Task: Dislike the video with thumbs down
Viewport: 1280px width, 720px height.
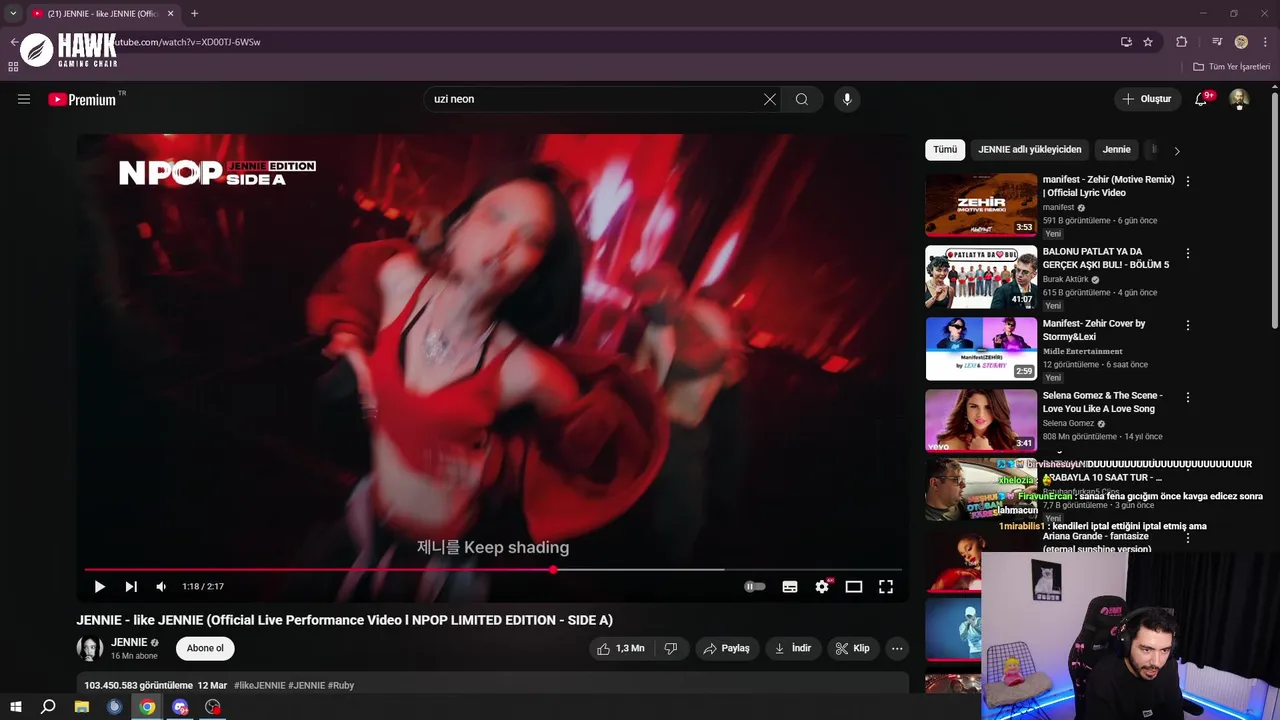Action: [671, 648]
